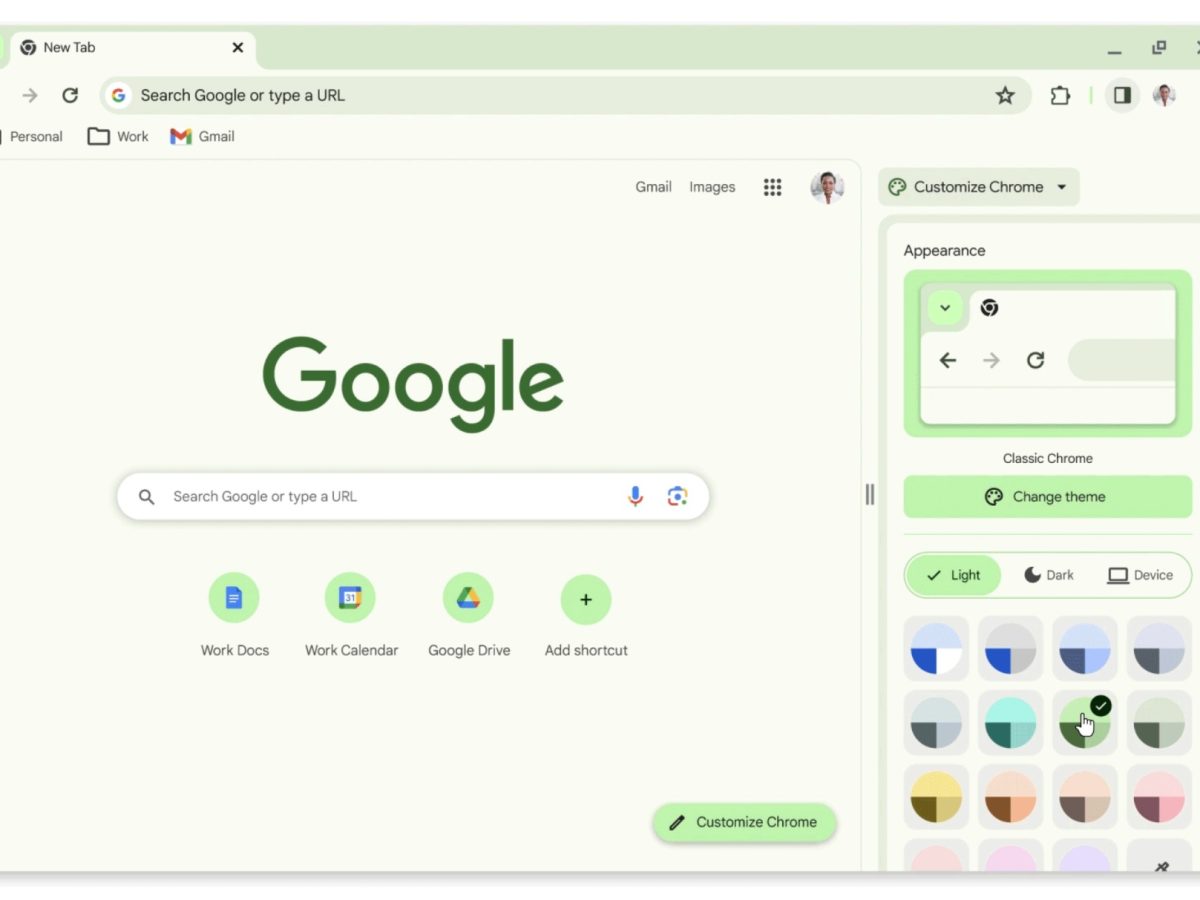Select the Light appearance mode
The height and width of the screenshot is (900, 1200).
click(954, 575)
